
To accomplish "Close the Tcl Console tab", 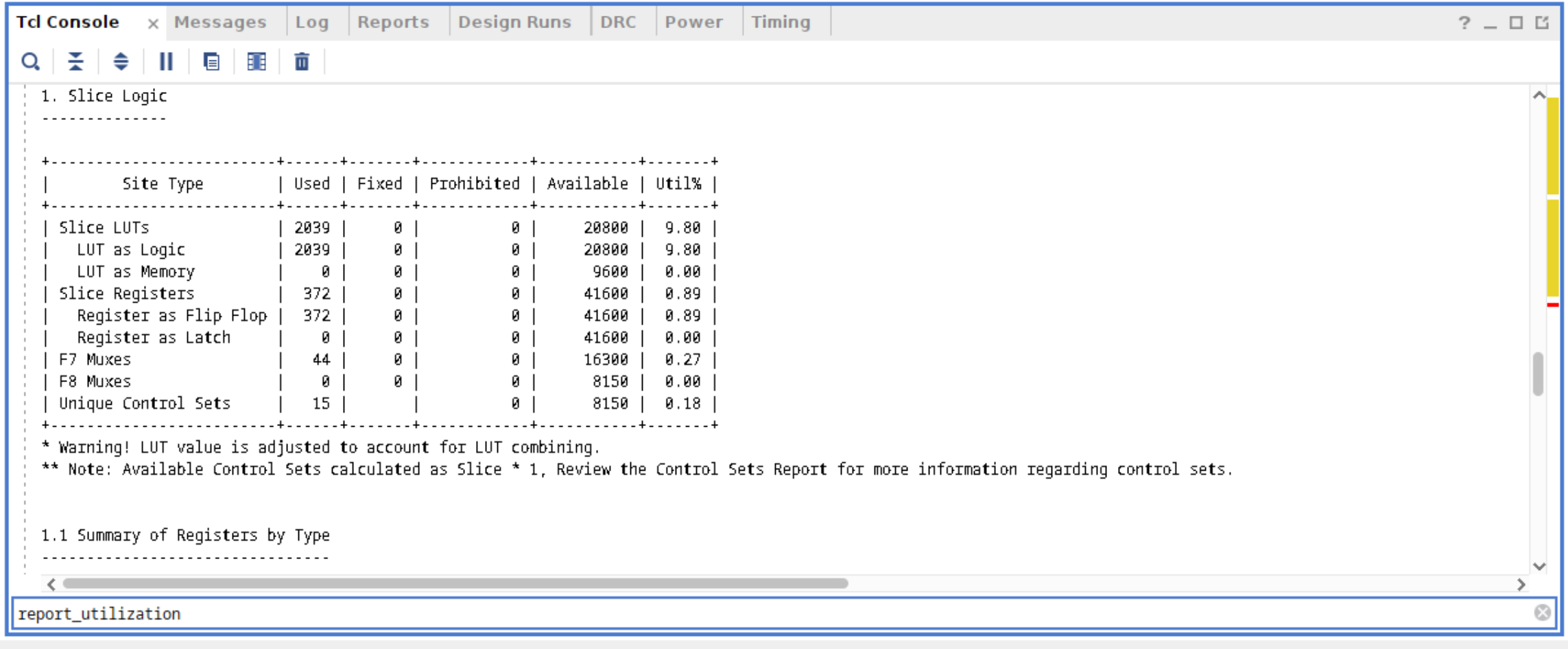I will tap(153, 24).
